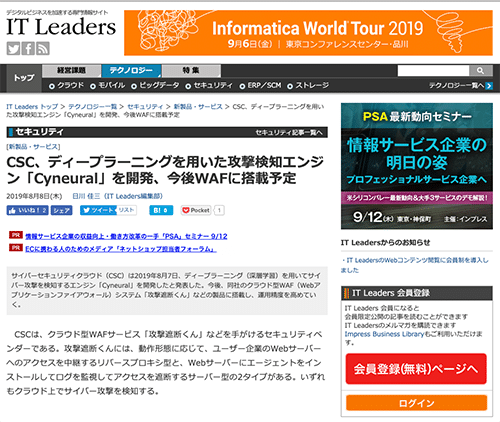The width and height of the screenshot is (500, 422).
Task: Select the トップ navigation tab
Action: click(24, 78)
